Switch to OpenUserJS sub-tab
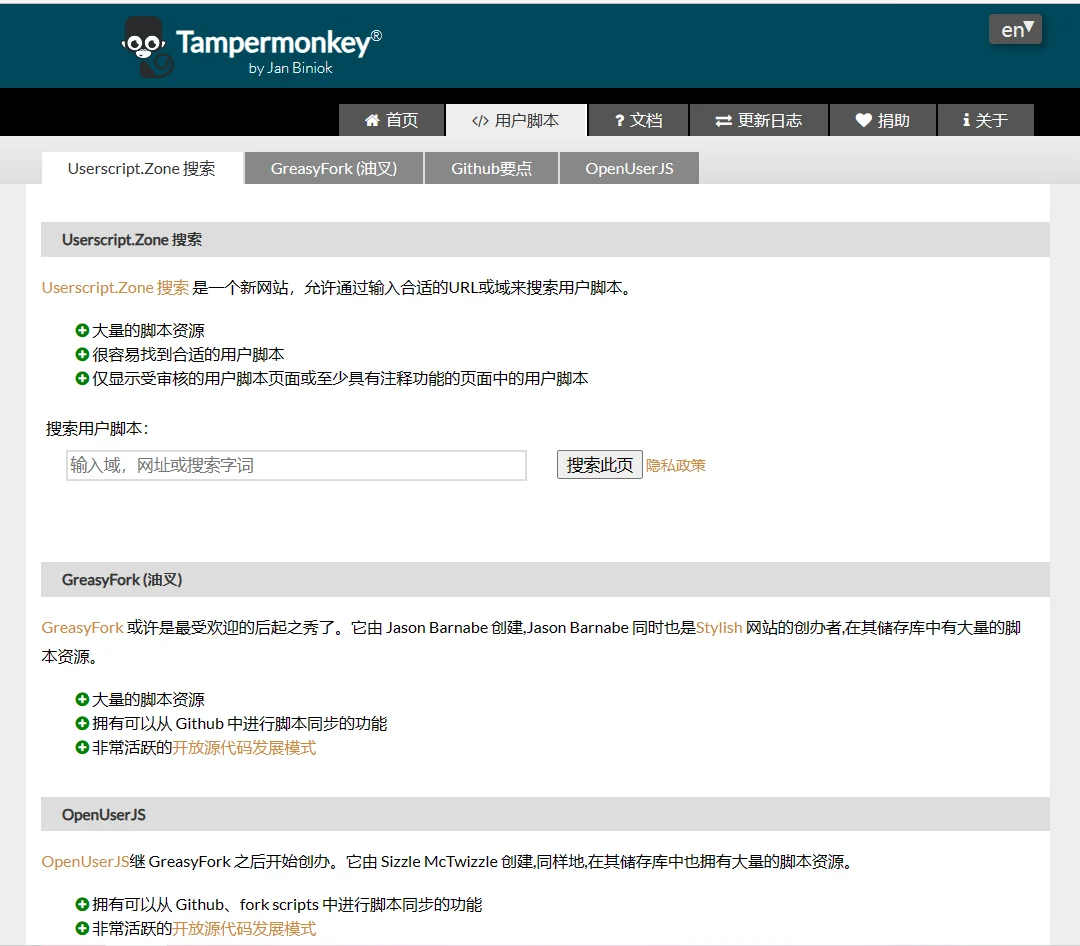The height and width of the screenshot is (946, 1080). coord(630,169)
